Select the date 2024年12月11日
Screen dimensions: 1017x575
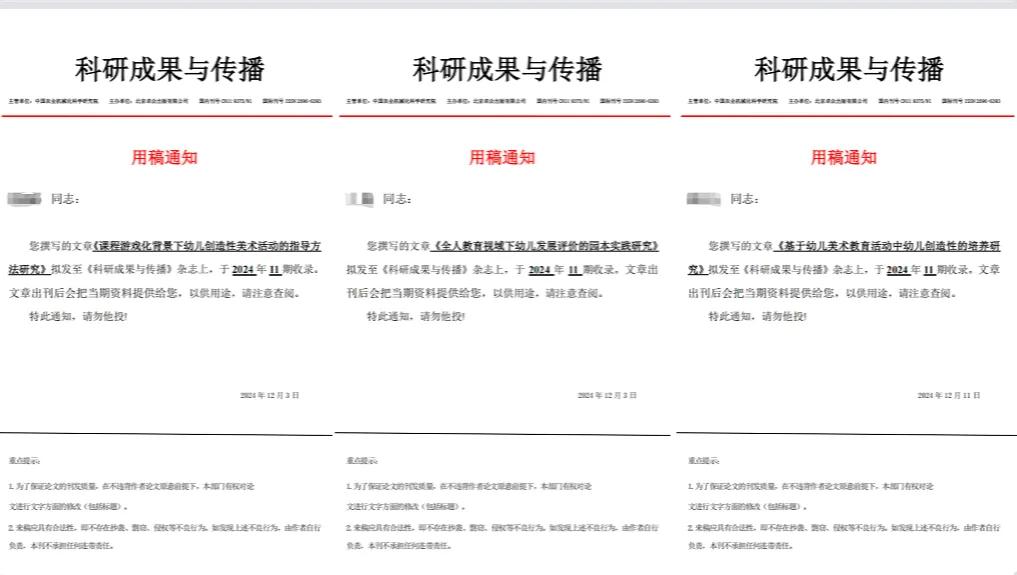point(949,396)
